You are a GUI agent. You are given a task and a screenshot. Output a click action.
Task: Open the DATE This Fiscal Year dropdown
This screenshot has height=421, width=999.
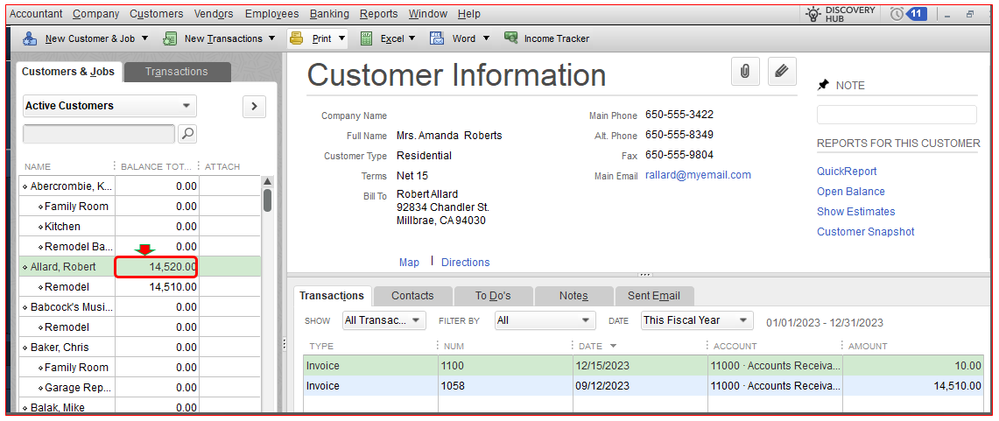pos(697,320)
